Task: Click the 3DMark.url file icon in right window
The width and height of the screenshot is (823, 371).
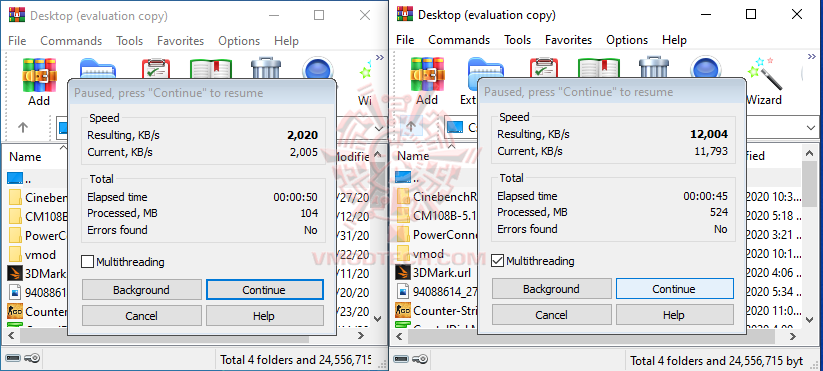Action: click(x=403, y=273)
